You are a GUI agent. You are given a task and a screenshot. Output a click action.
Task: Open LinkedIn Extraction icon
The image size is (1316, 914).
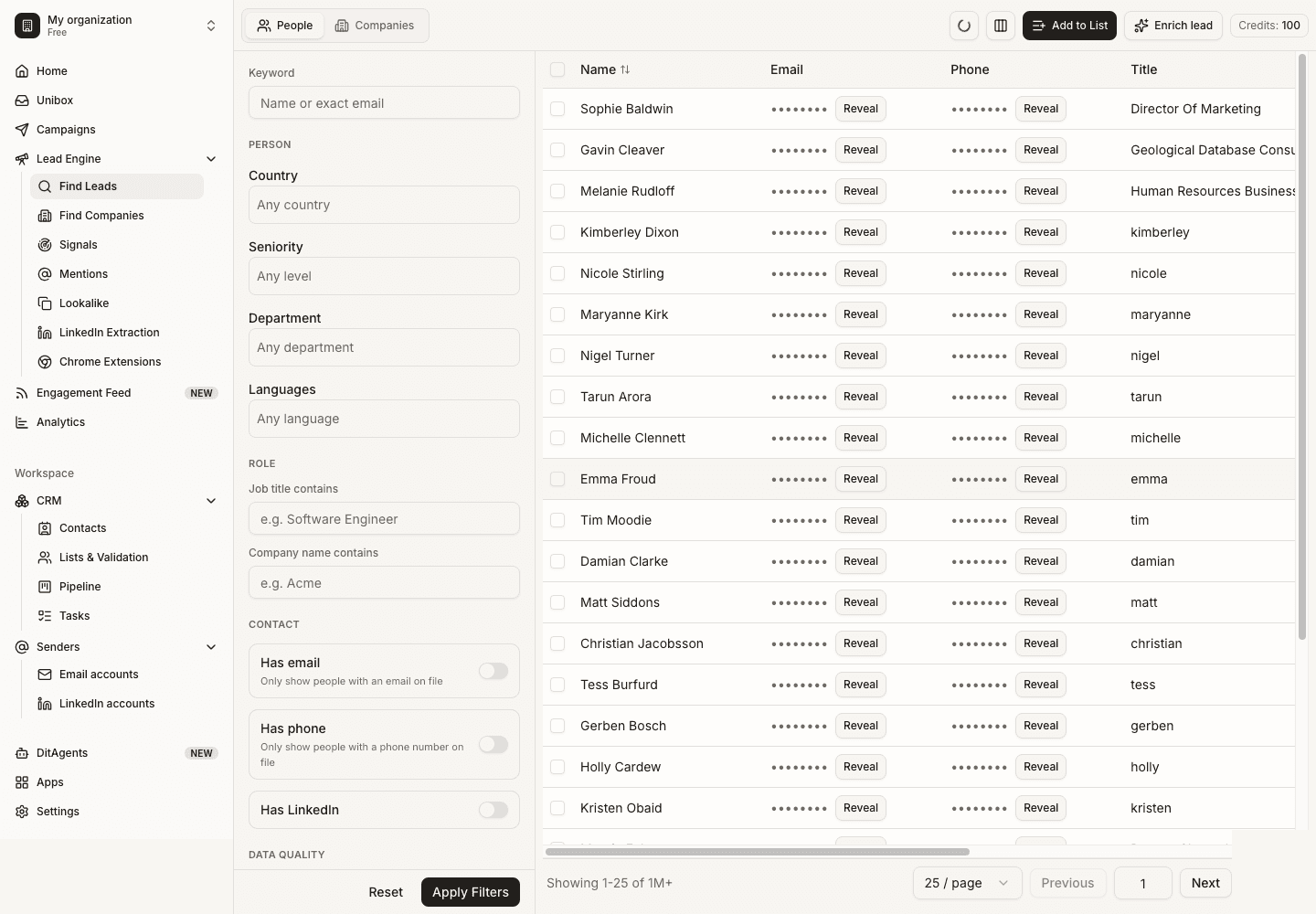[x=45, y=333]
